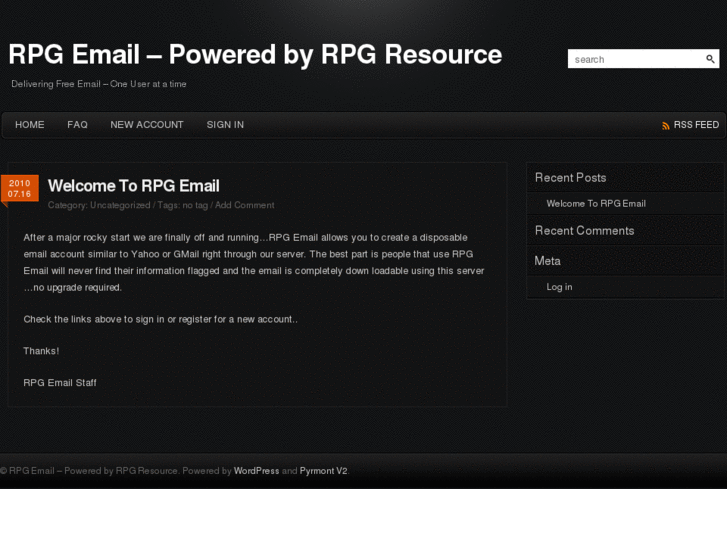Click the tagline Delivering Free Email text
The width and height of the screenshot is (727, 545).
coord(99,84)
